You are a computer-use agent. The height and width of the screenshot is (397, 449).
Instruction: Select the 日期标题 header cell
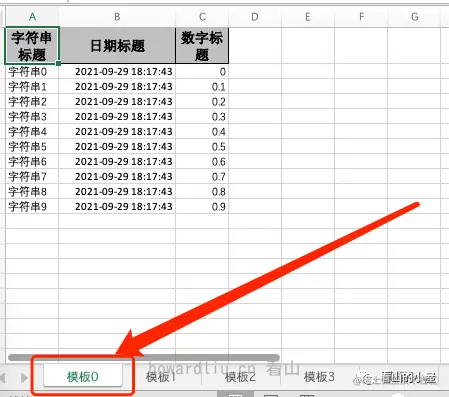[117, 46]
